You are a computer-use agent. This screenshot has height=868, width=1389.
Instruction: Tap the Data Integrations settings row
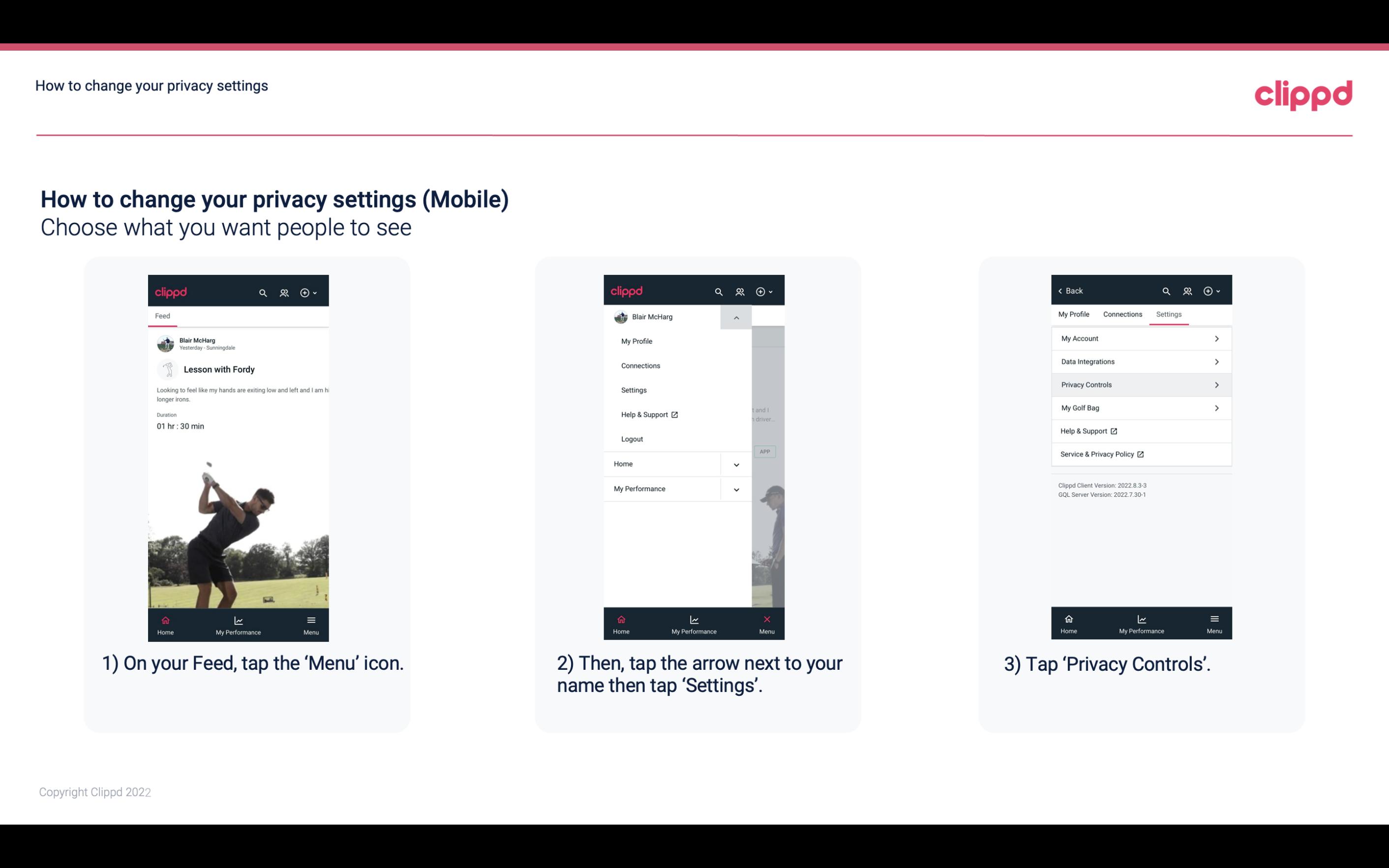pyautogui.click(x=1140, y=361)
